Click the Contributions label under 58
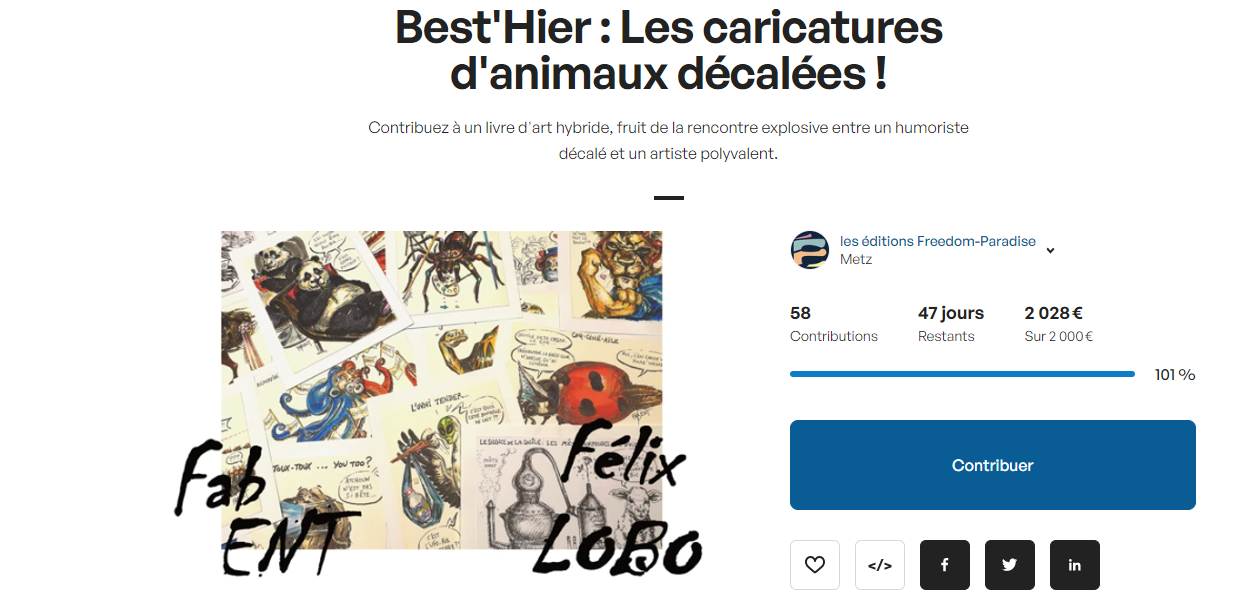The width and height of the screenshot is (1243, 606). 834,336
